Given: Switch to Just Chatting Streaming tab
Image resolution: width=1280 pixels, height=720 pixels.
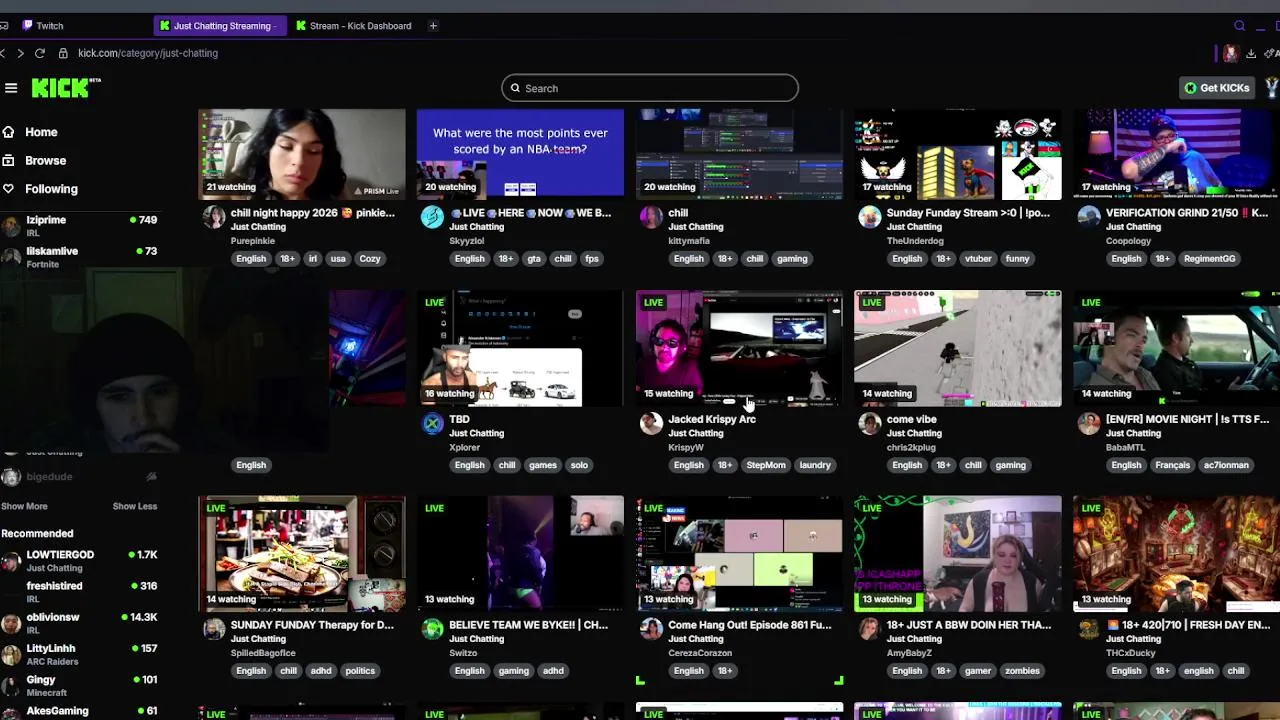Looking at the screenshot, I should coord(220,26).
